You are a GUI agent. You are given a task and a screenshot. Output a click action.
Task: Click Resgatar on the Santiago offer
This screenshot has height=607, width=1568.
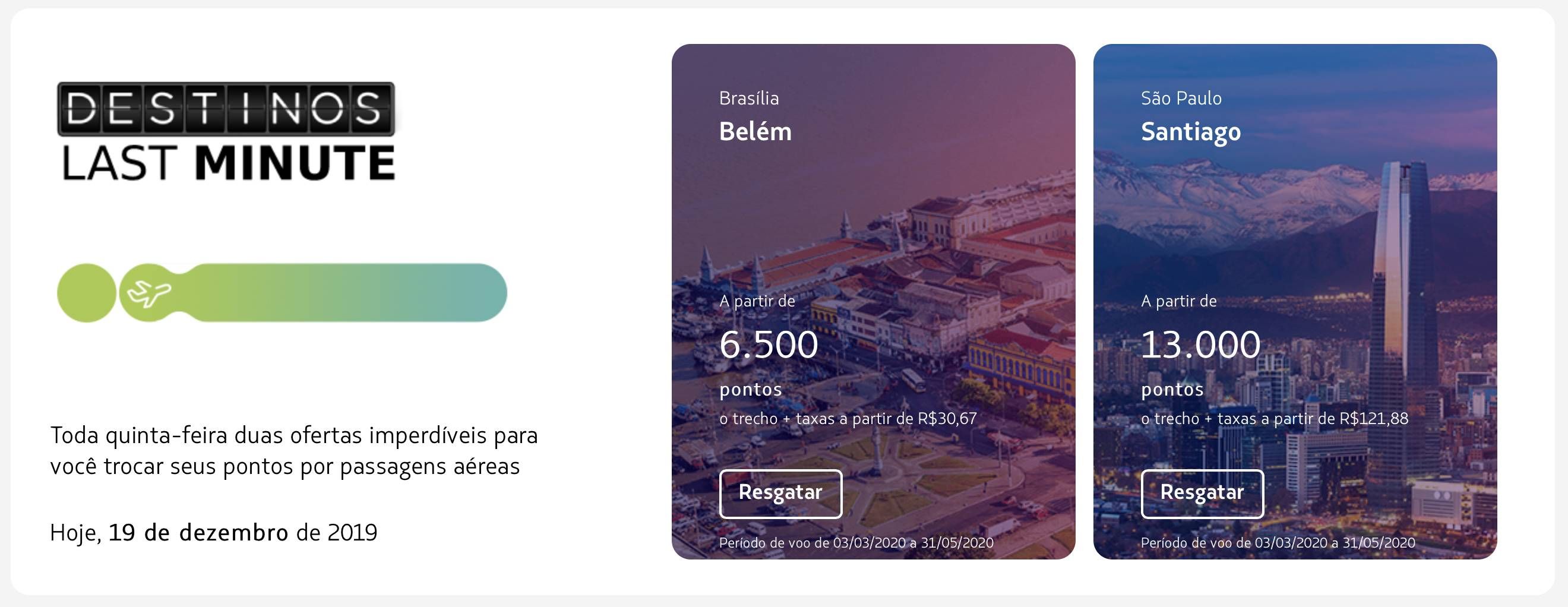click(1202, 493)
